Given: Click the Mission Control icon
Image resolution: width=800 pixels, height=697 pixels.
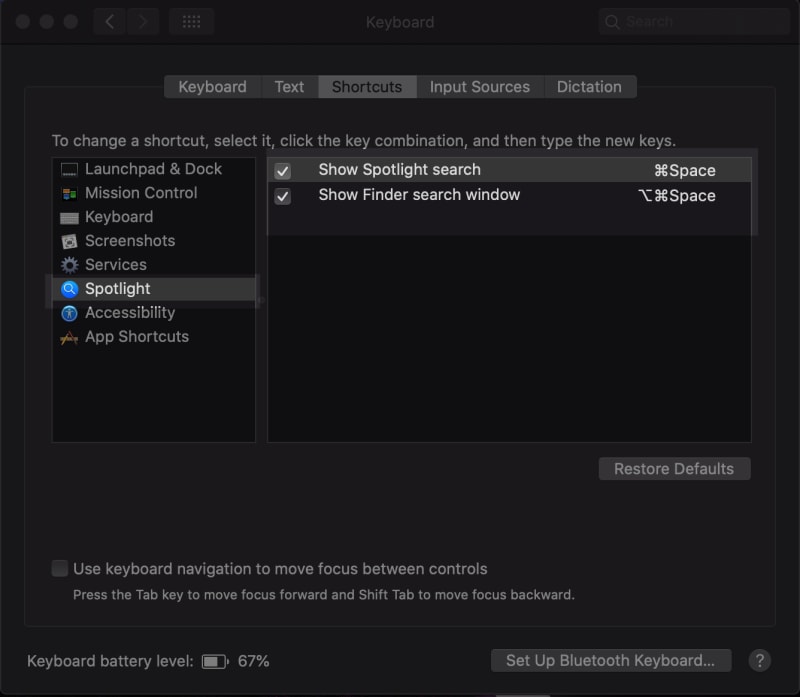Looking at the screenshot, I should click(x=69, y=193).
